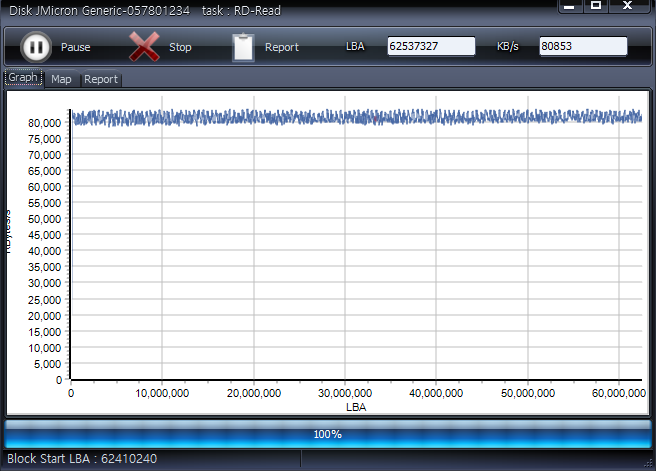Open the Report tab
Image resolution: width=656 pixels, height=471 pixels.
[x=101, y=79]
